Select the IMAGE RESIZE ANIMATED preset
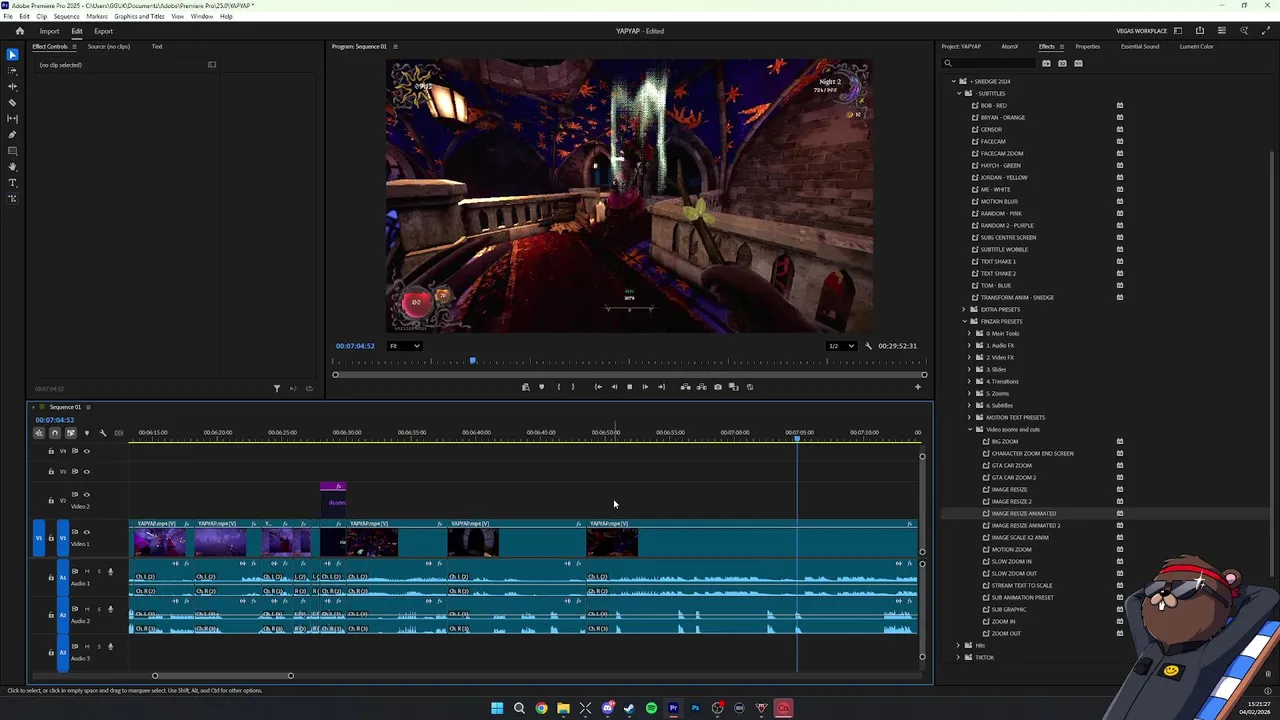Viewport: 1280px width, 720px height. pos(1023,513)
